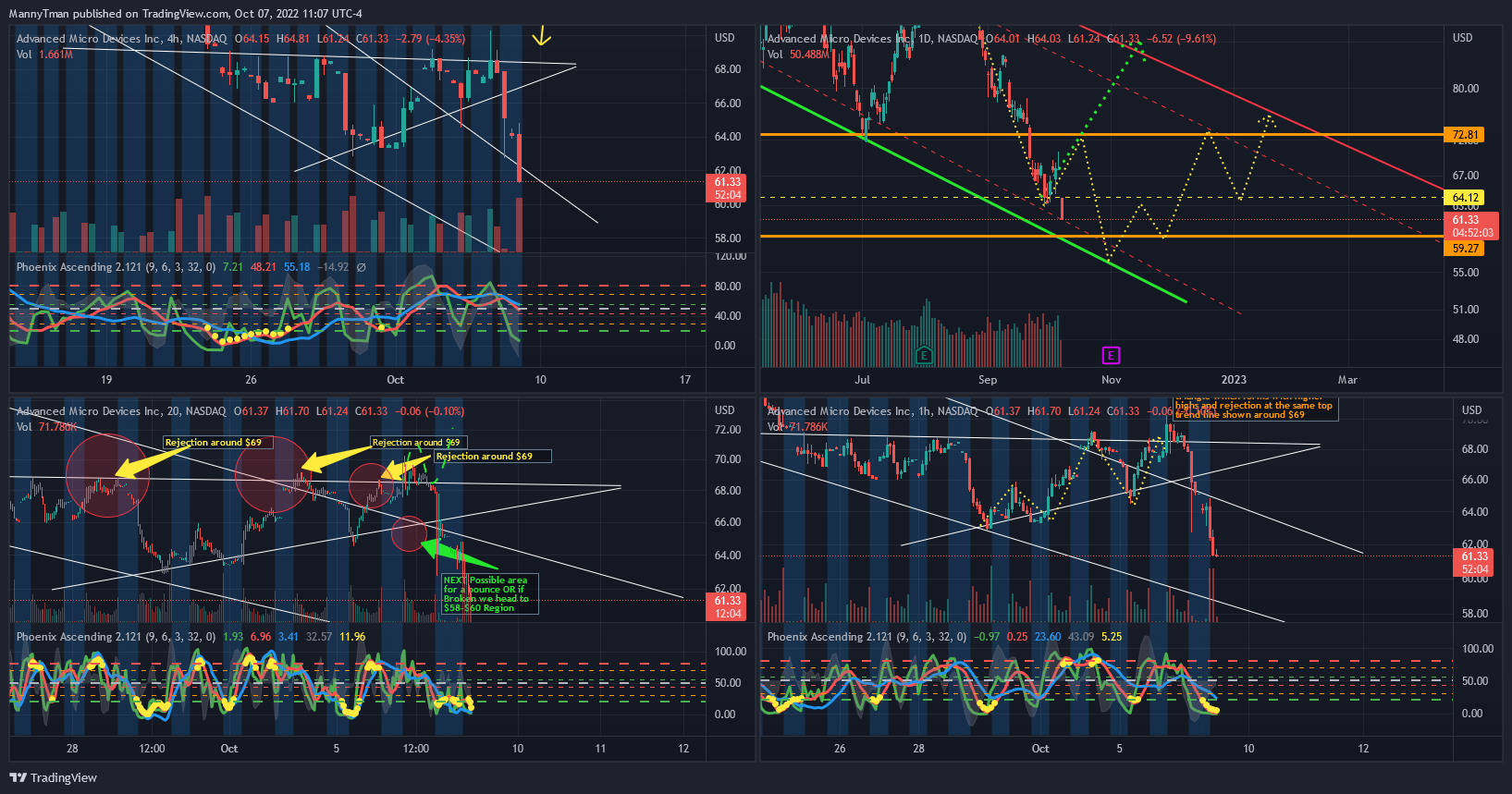Click the 68.00 price level on 4h axis
Image resolution: width=1512 pixels, height=794 pixels.
coord(728,69)
